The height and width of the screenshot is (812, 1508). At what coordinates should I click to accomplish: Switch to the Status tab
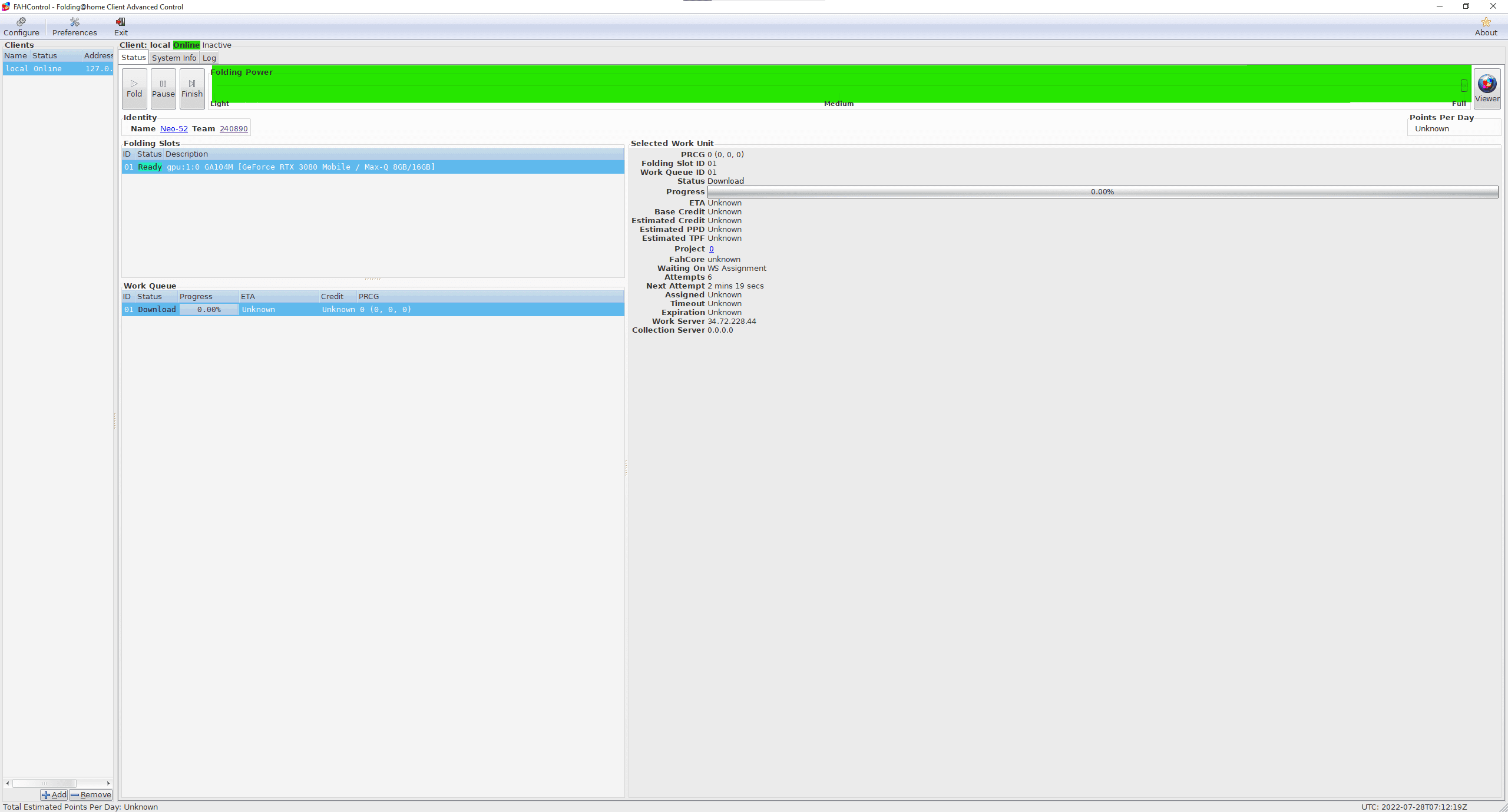133,57
